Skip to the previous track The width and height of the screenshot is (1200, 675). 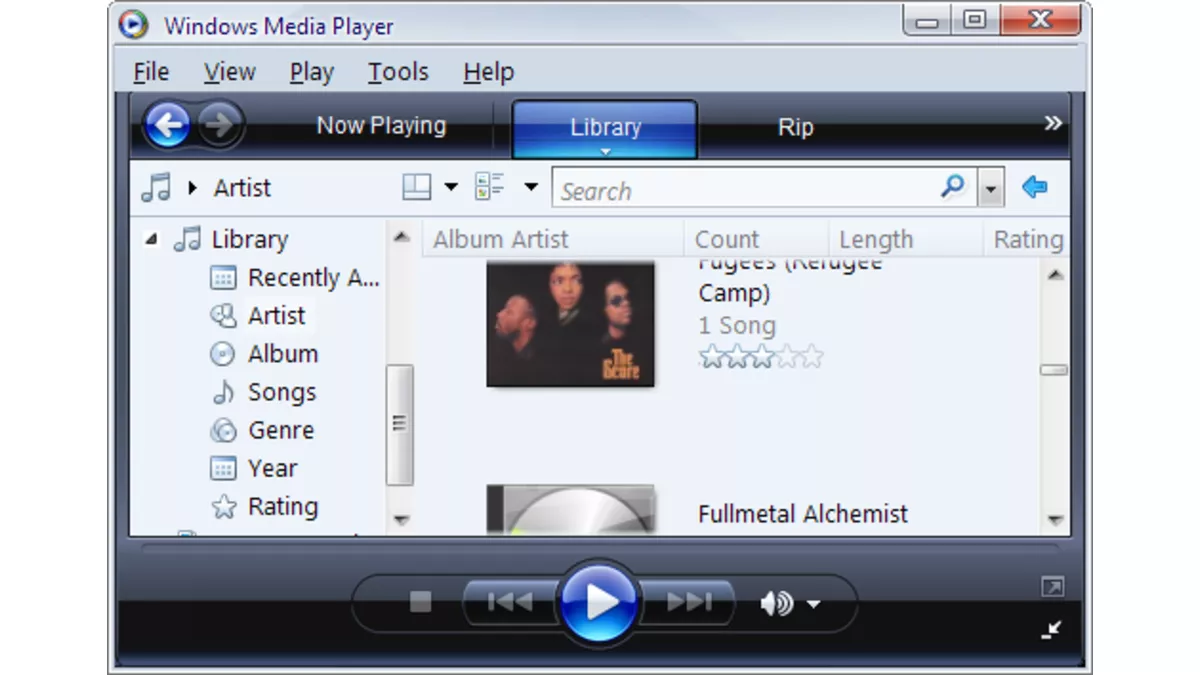(x=509, y=602)
